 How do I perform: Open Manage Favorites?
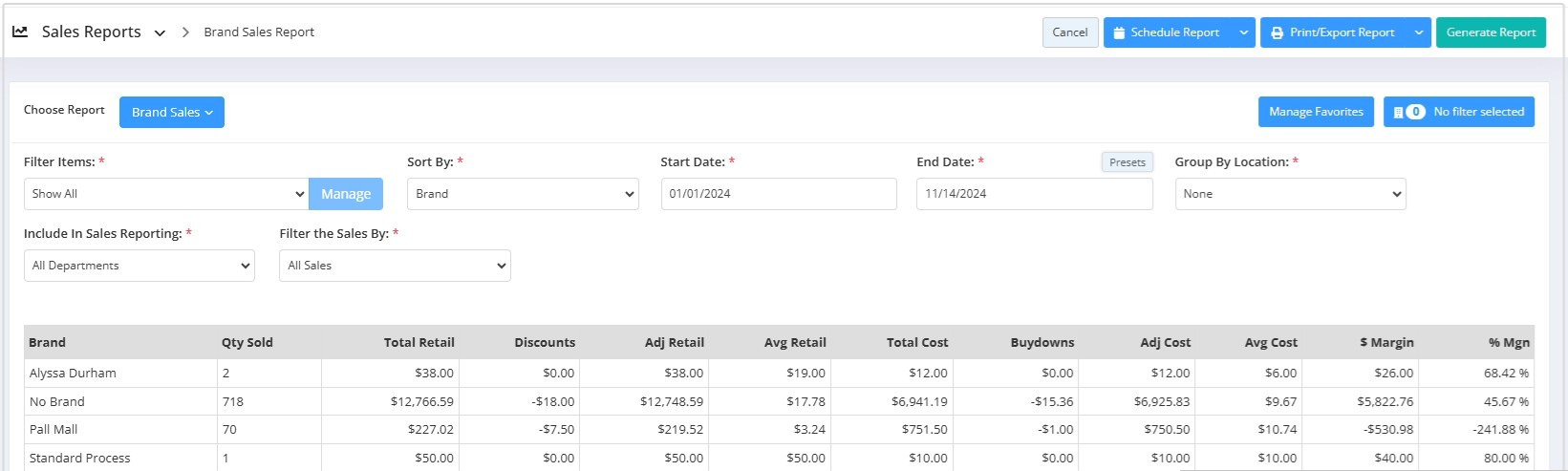[1316, 112]
